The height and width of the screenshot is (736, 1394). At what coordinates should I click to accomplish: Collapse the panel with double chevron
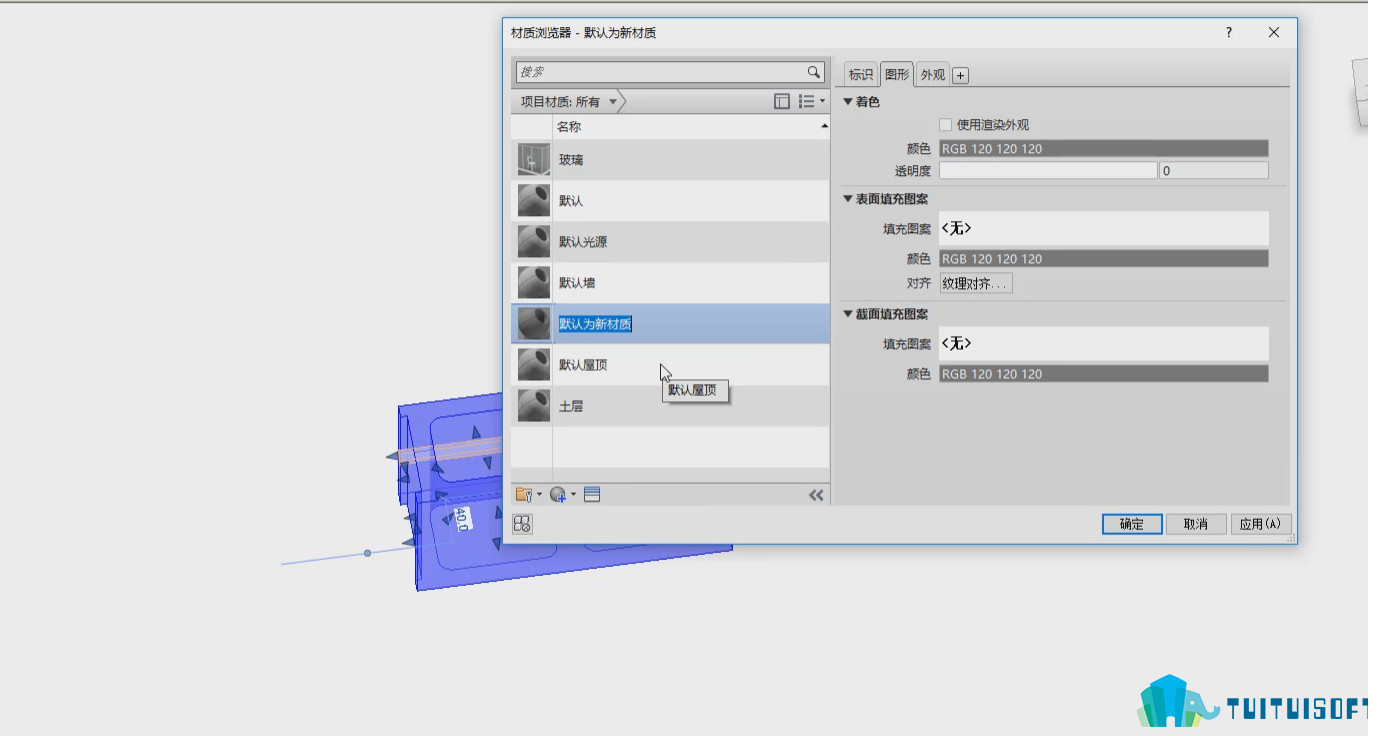[x=816, y=495]
